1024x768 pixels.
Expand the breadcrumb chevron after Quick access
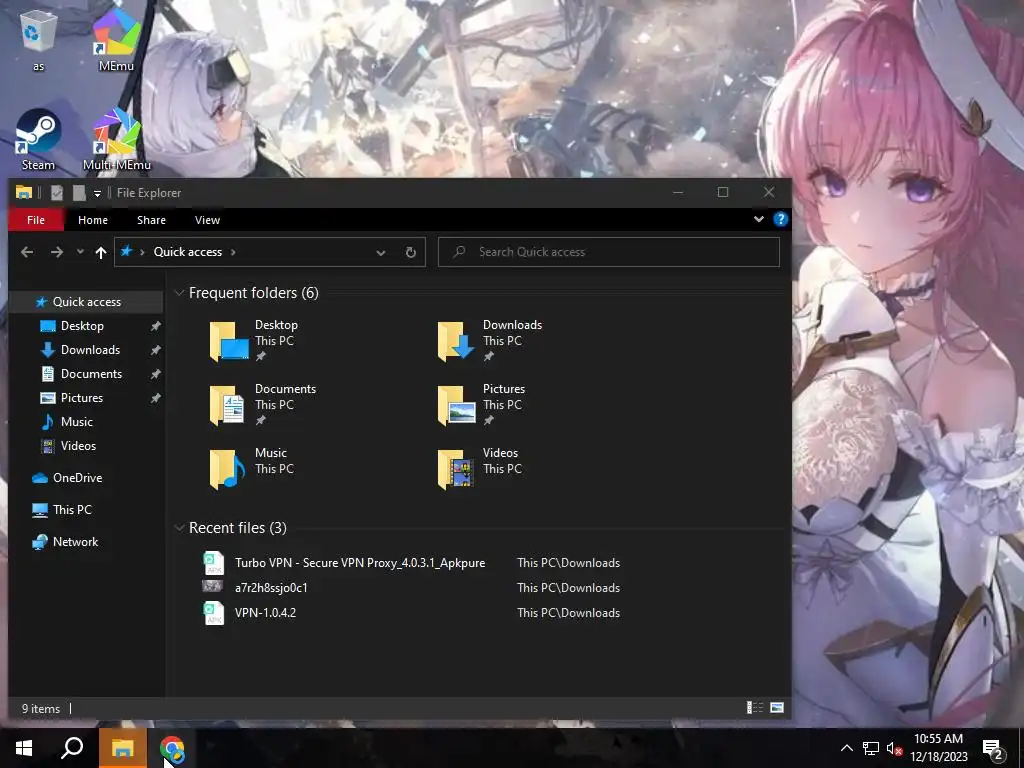tap(233, 252)
